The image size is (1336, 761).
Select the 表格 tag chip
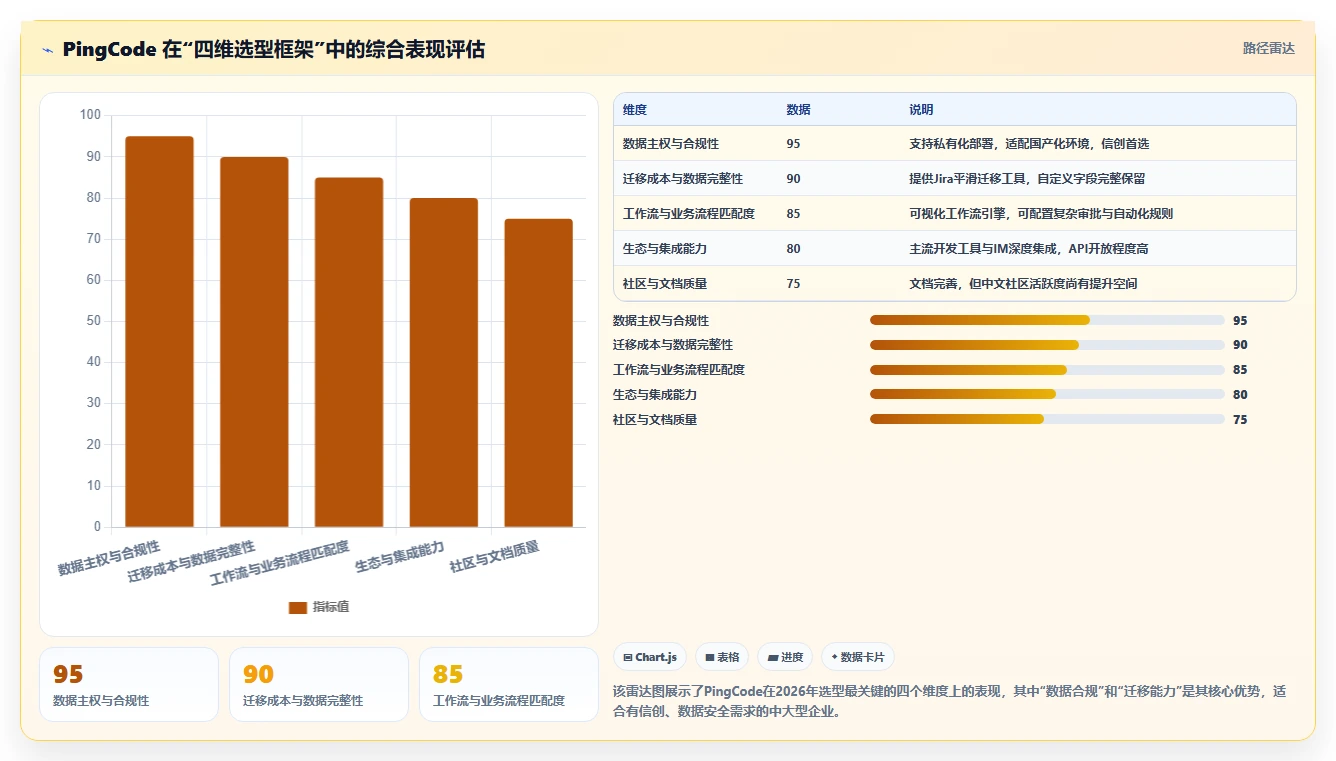tap(722, 657)
